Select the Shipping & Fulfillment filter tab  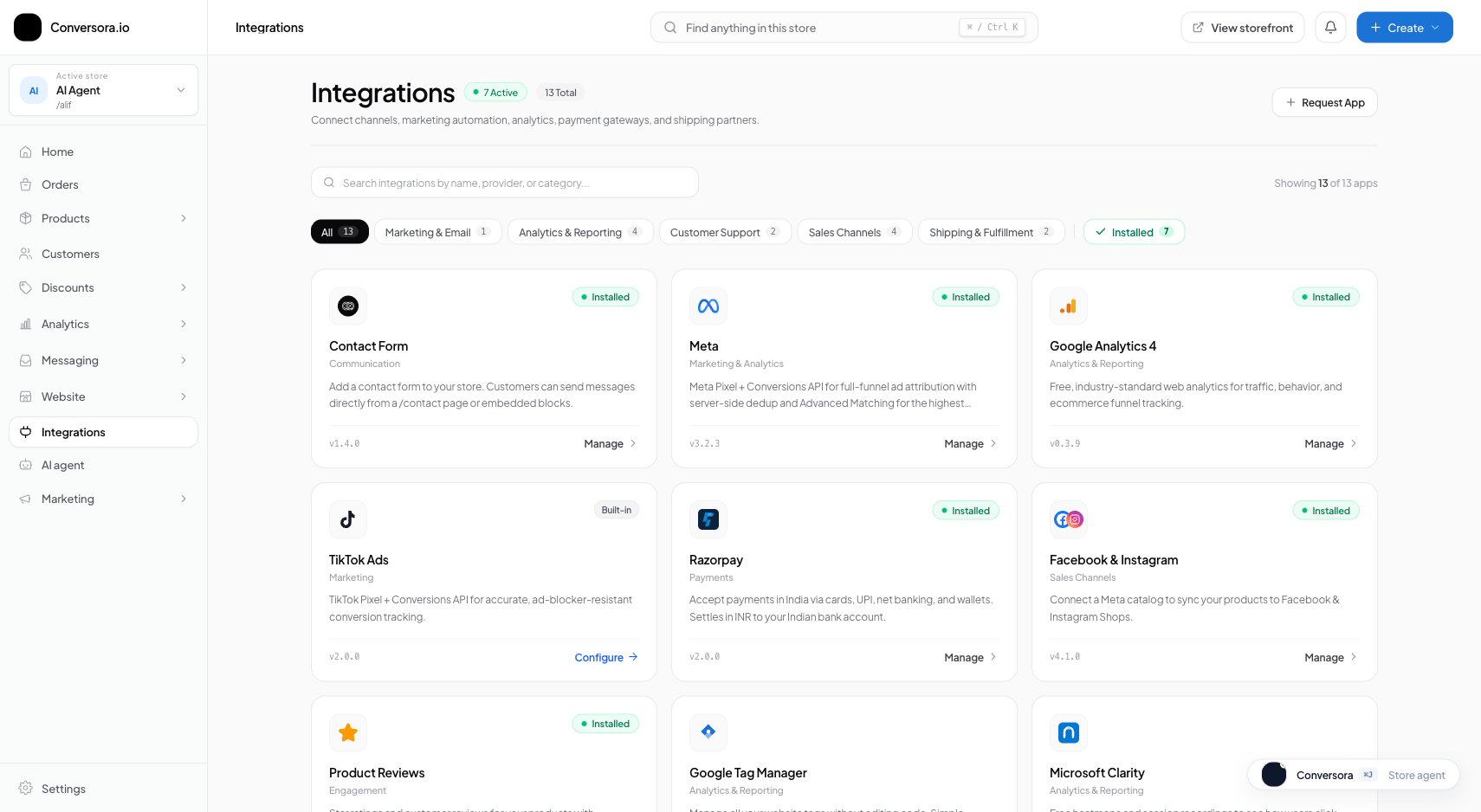[992, 232]
